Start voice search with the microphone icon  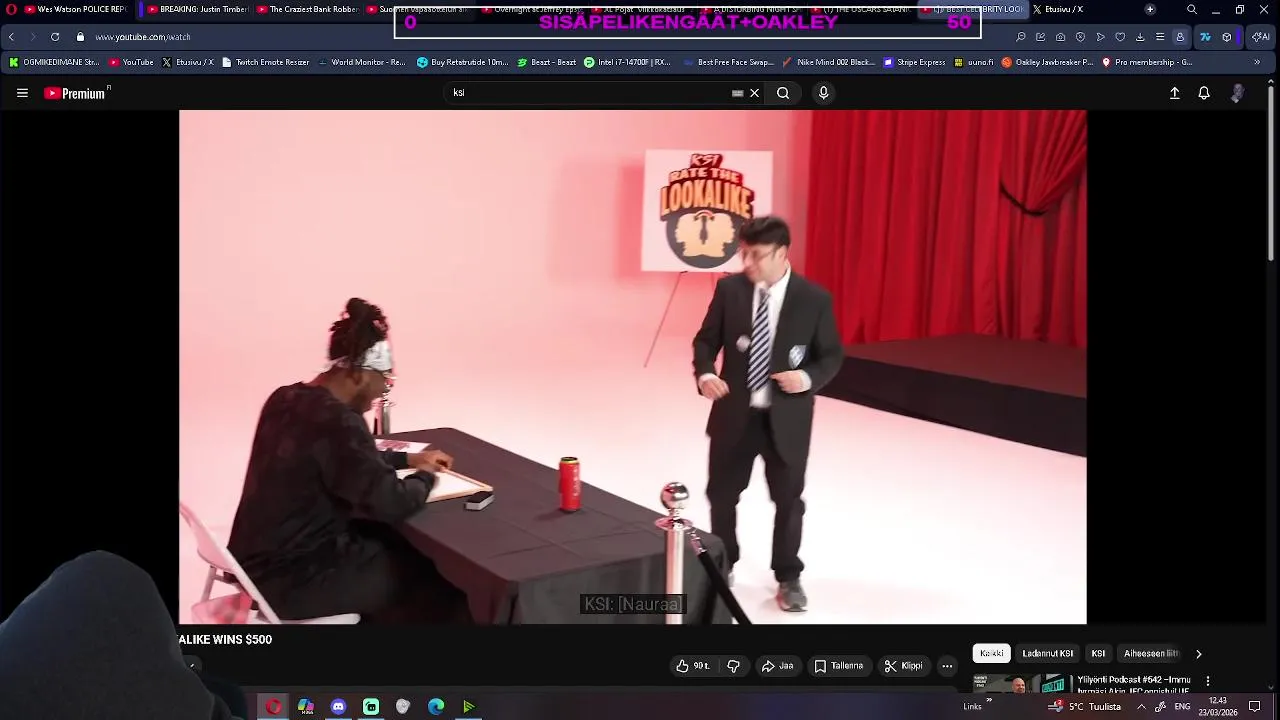823,93
